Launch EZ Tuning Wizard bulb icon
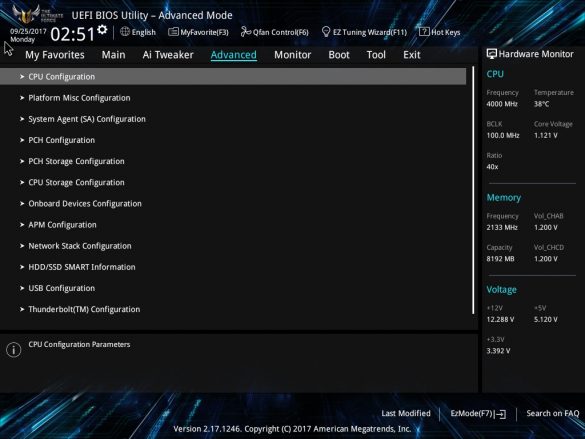The height and width of the screenshot is (439, 585). [326, 32]
